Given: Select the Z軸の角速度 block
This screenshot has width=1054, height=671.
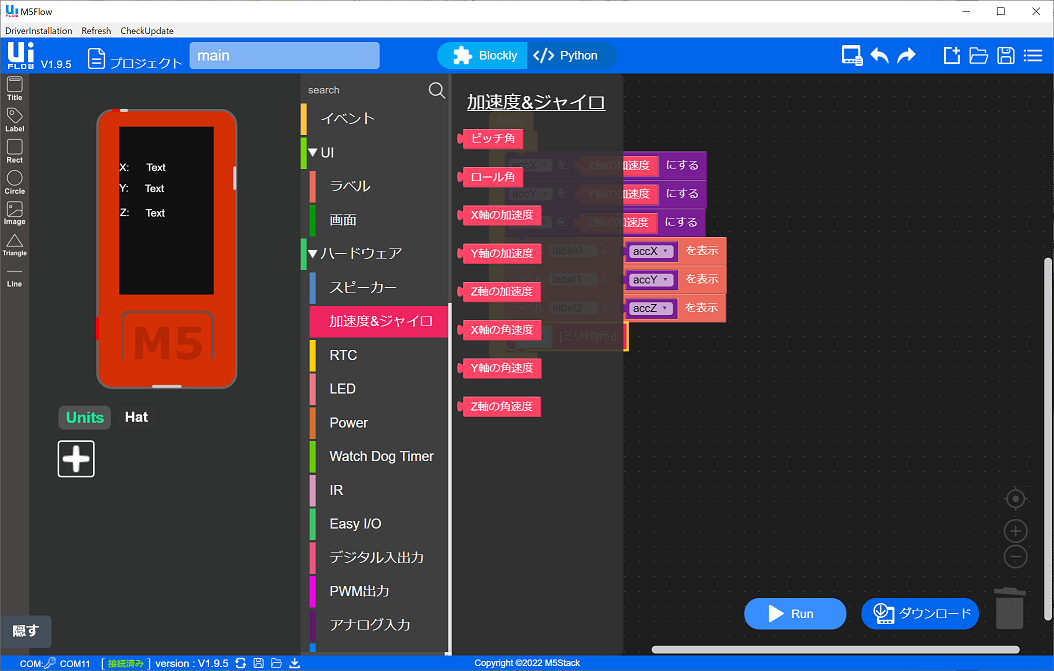Looking at the screenshot, I should tap(499, 406).
